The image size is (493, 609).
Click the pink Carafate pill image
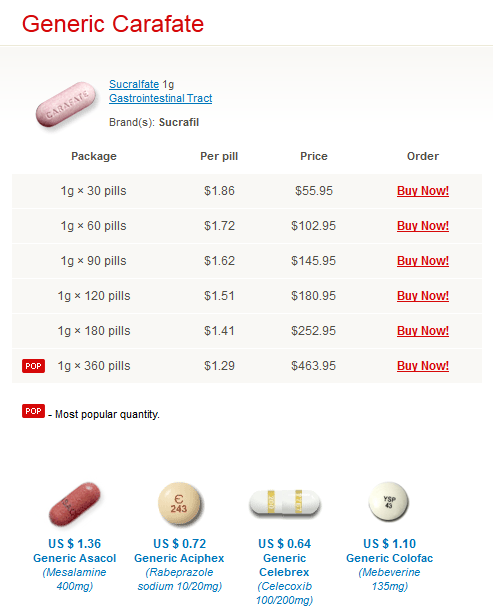[x=66, y=104]
